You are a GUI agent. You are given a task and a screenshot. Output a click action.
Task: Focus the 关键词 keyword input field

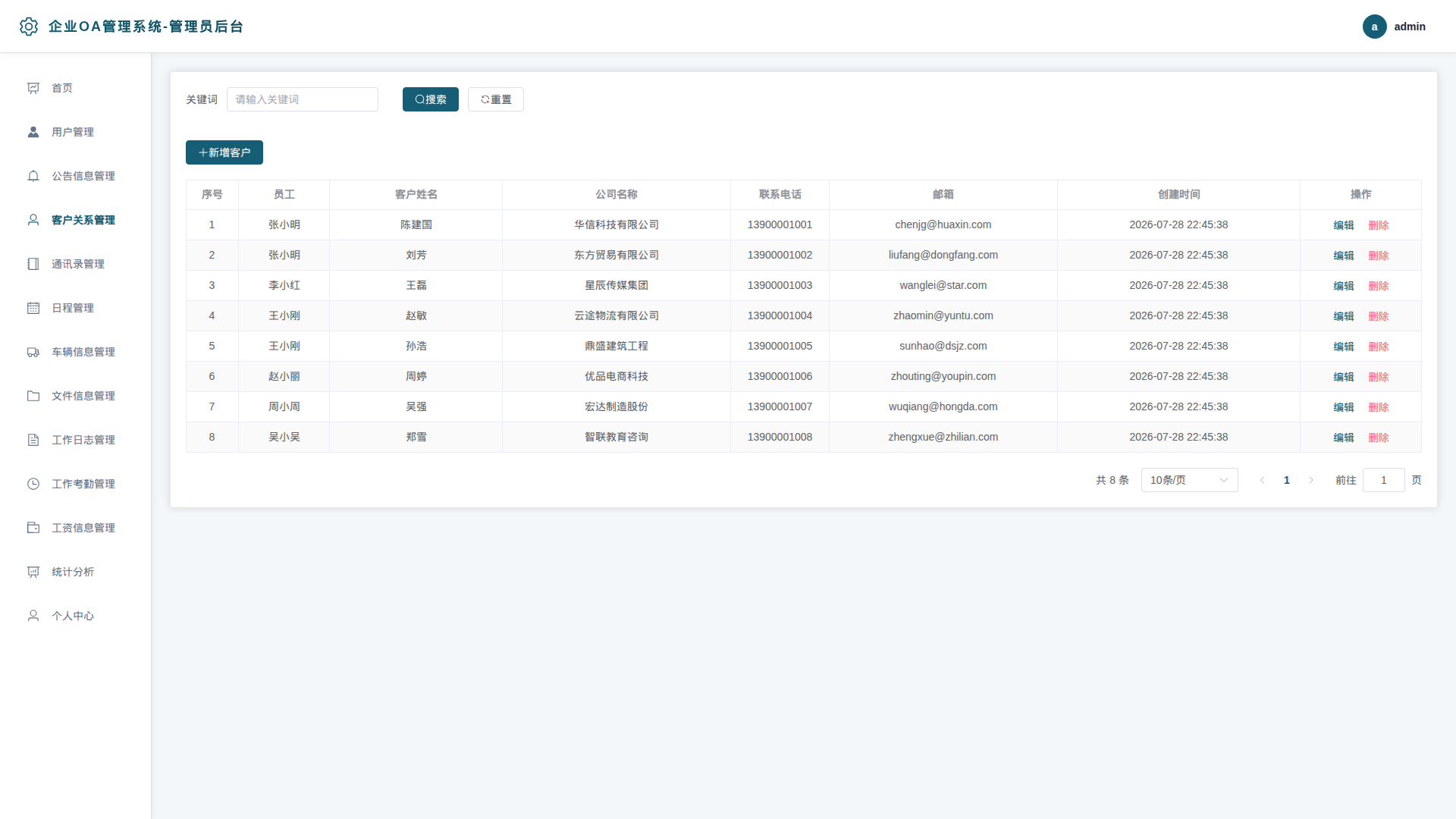coord(303,99)
